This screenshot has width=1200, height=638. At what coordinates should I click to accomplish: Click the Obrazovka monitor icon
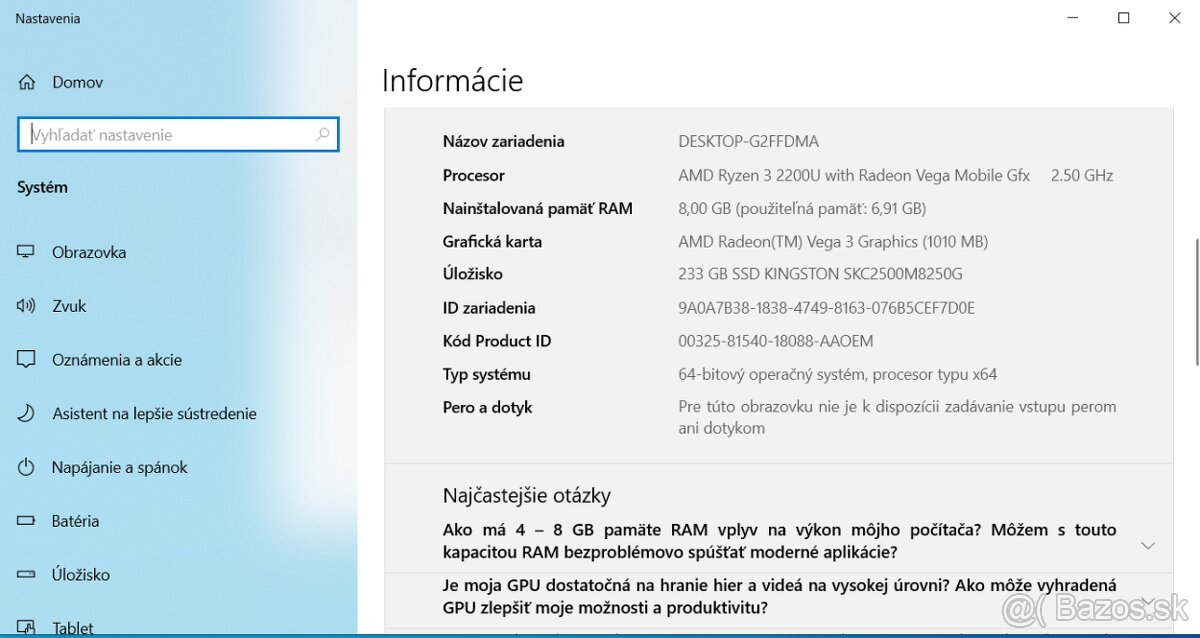27,252
